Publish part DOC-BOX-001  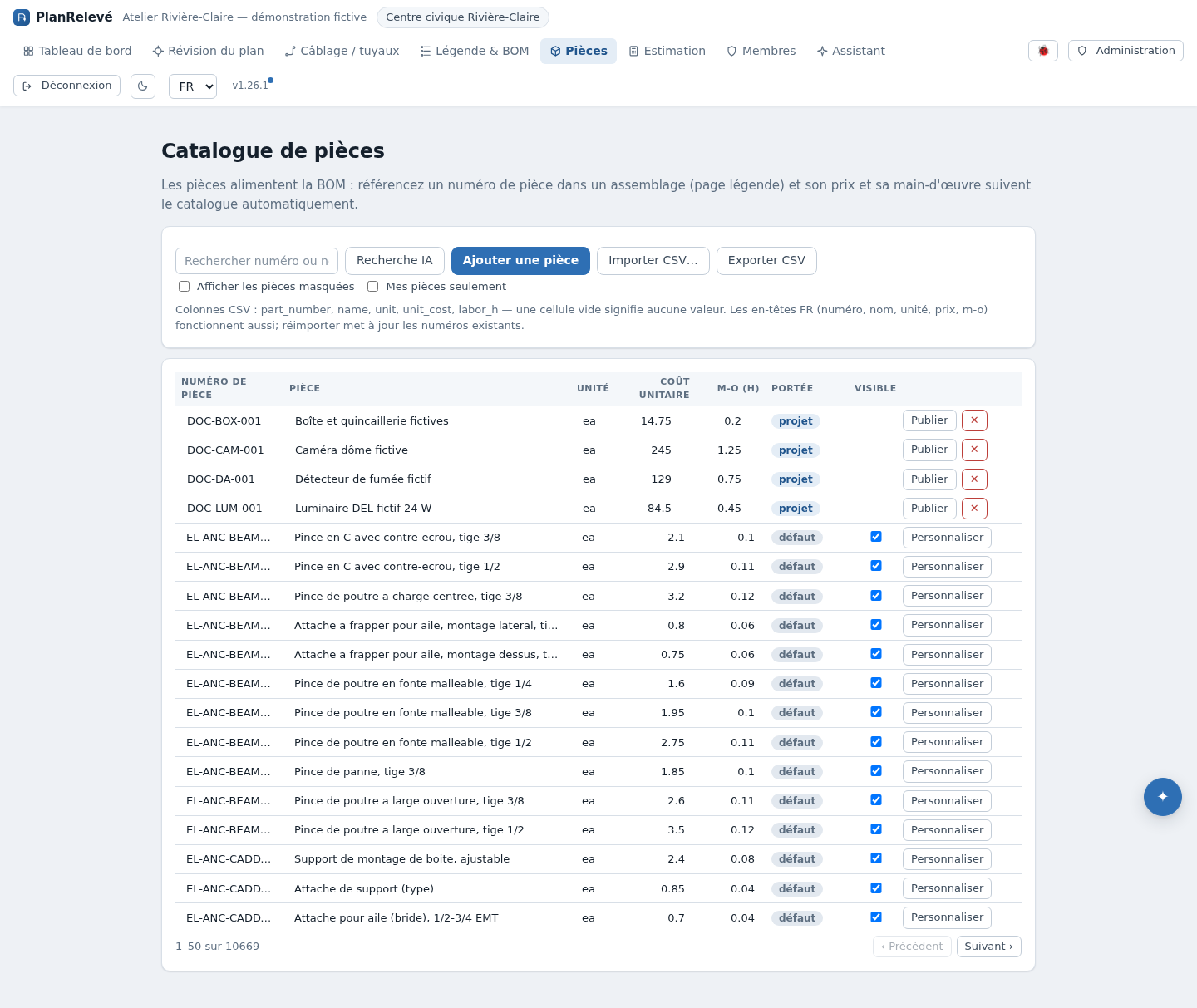click(929, 420)
